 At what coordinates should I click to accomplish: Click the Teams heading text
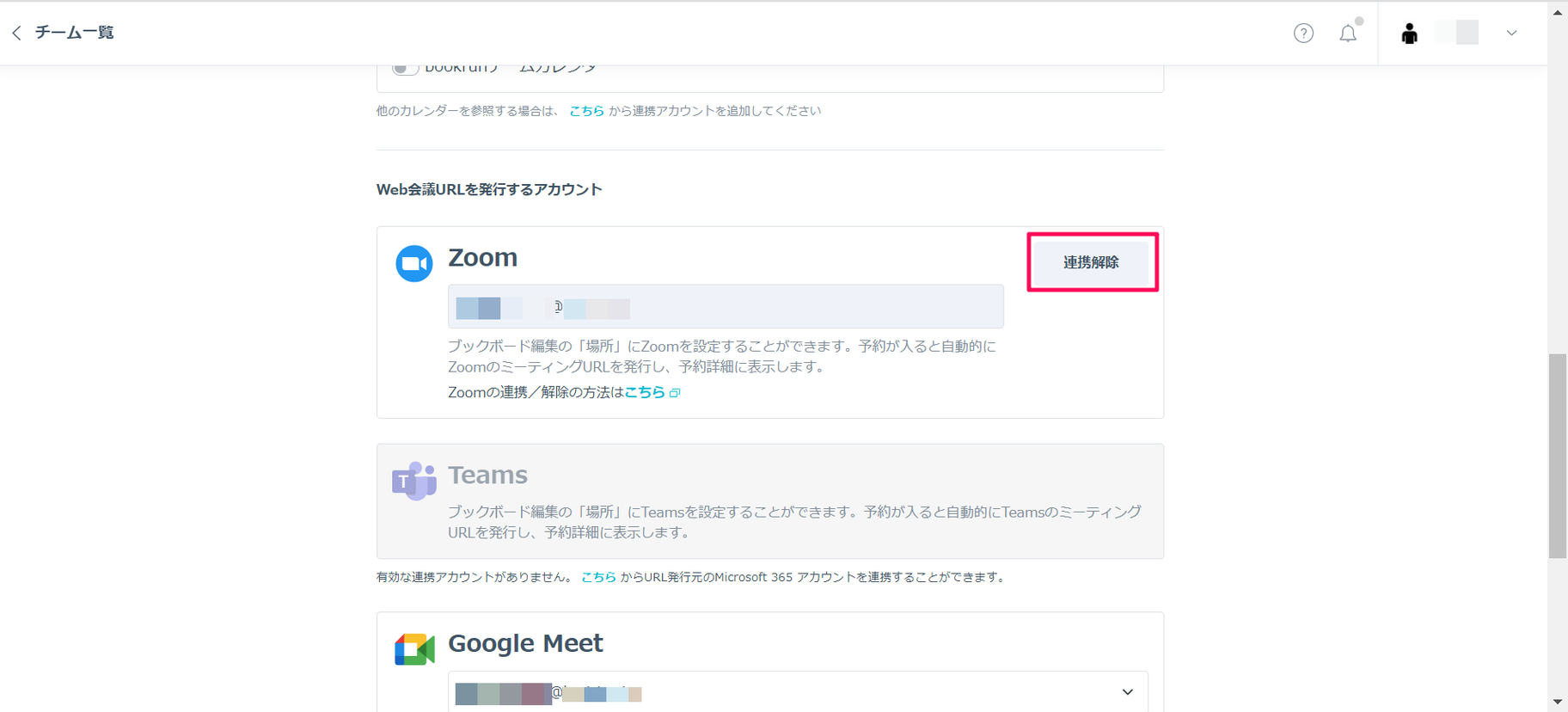[x=487, y=475]
